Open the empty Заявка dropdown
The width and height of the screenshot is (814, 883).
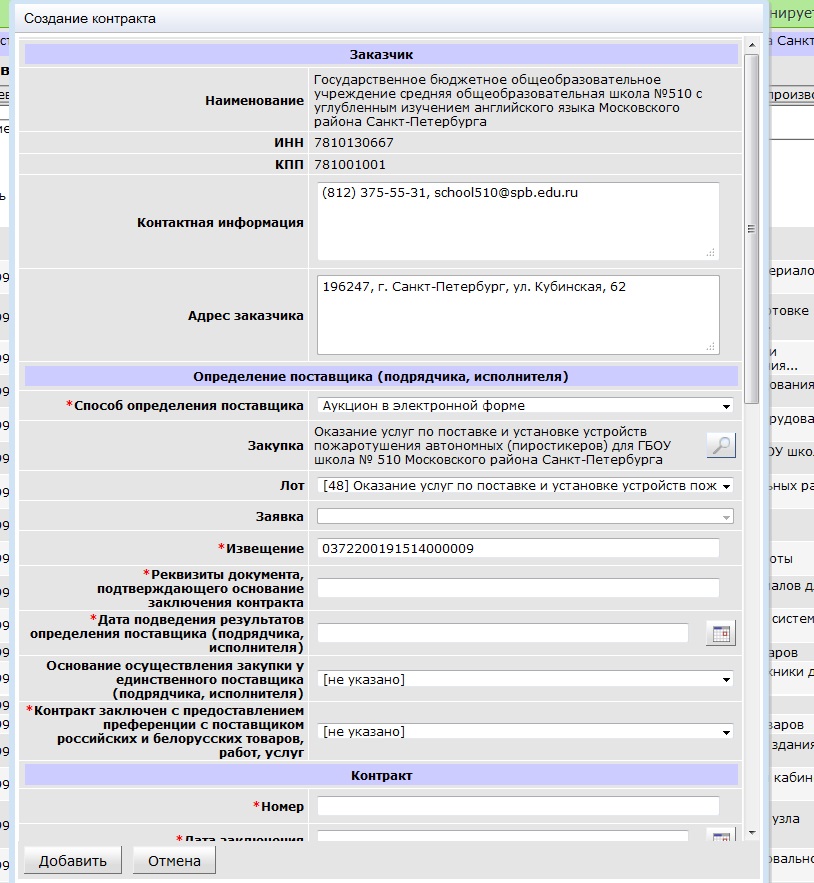[x=525, y=516]
